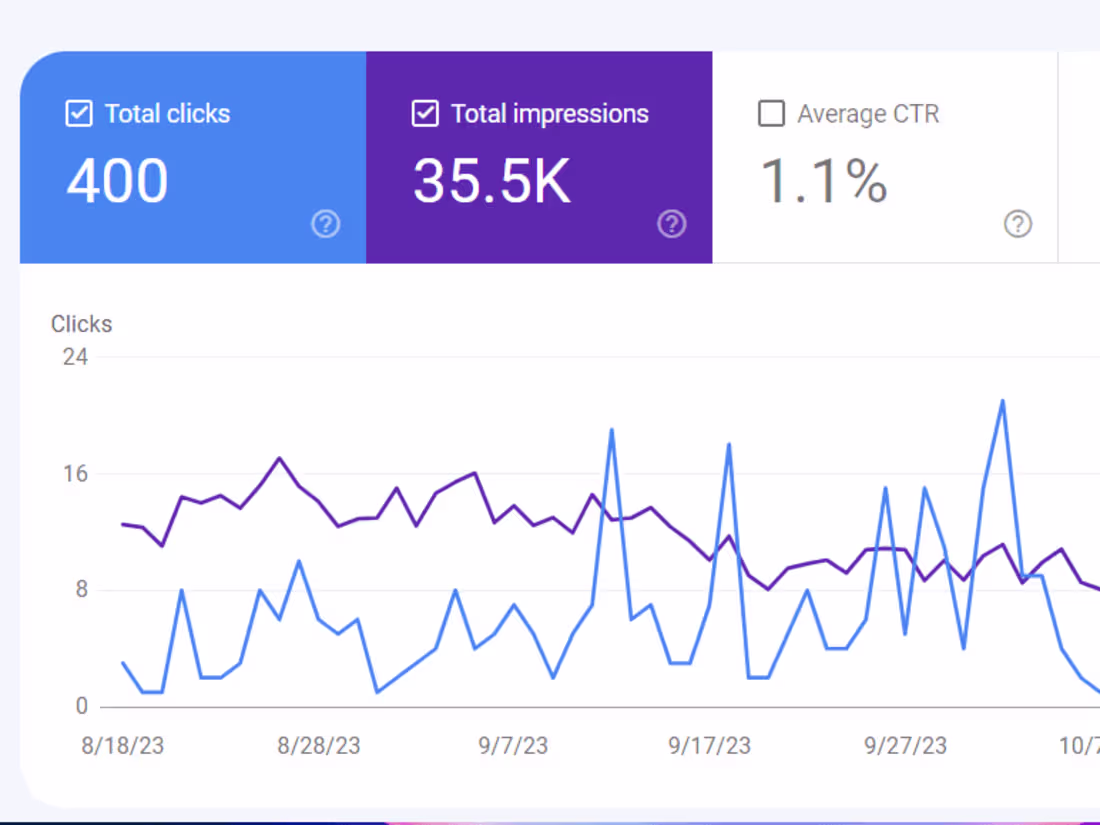The image size is (1100, 825).
Task: Uncheck the Total clicks checkbox
Action: pos(78,113)
